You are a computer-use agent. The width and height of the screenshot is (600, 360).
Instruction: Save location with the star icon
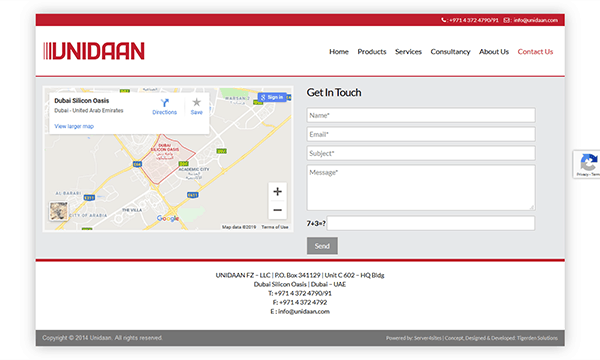196,102
